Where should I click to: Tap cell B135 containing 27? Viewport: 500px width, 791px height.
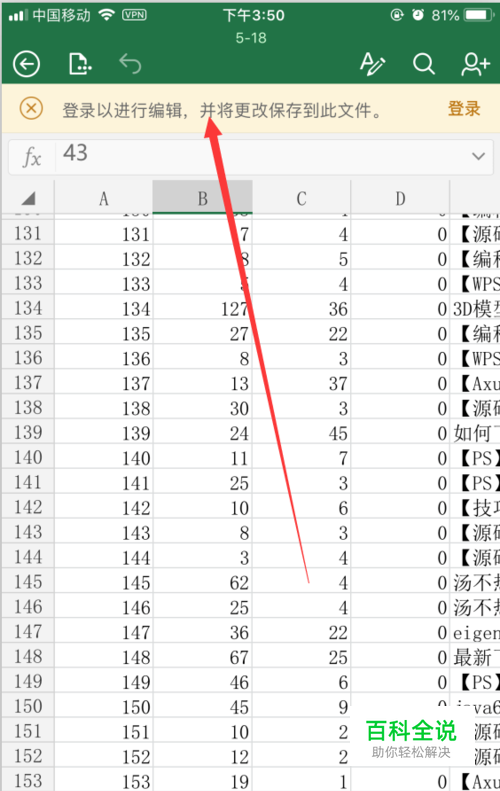click(x=202, y=333)
